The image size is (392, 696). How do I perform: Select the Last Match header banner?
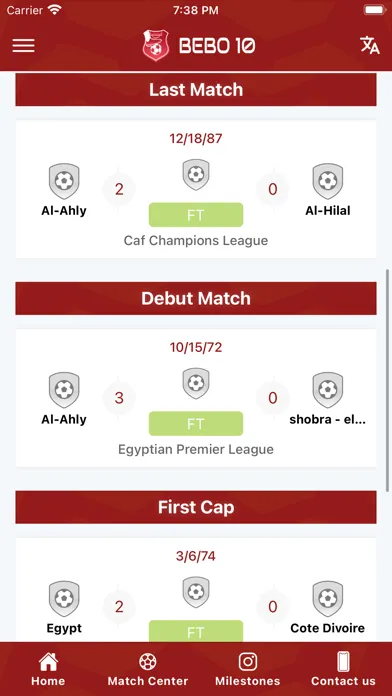(x=196, y=90)
